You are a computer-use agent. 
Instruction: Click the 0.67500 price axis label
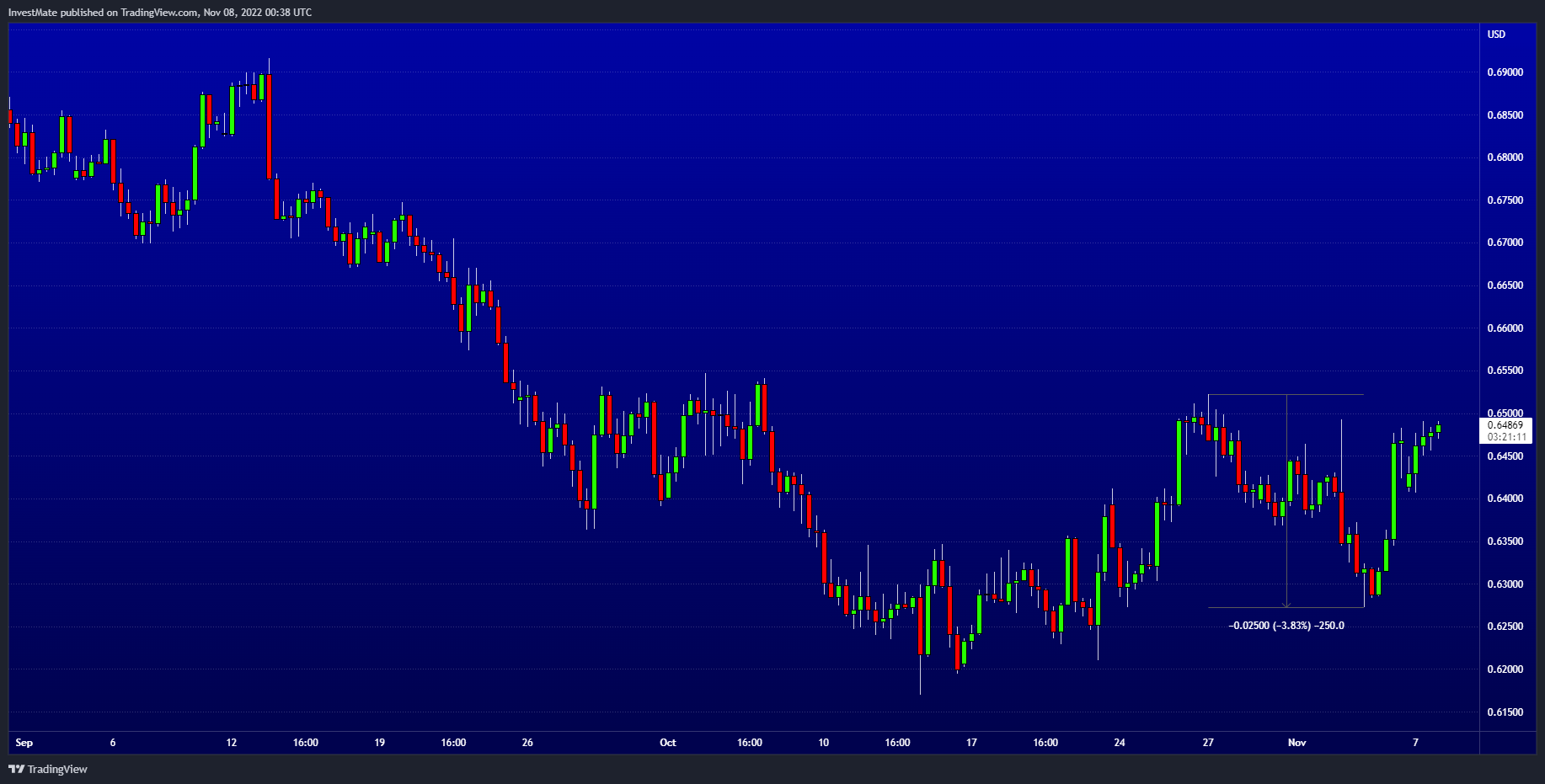coord(1505,200)
